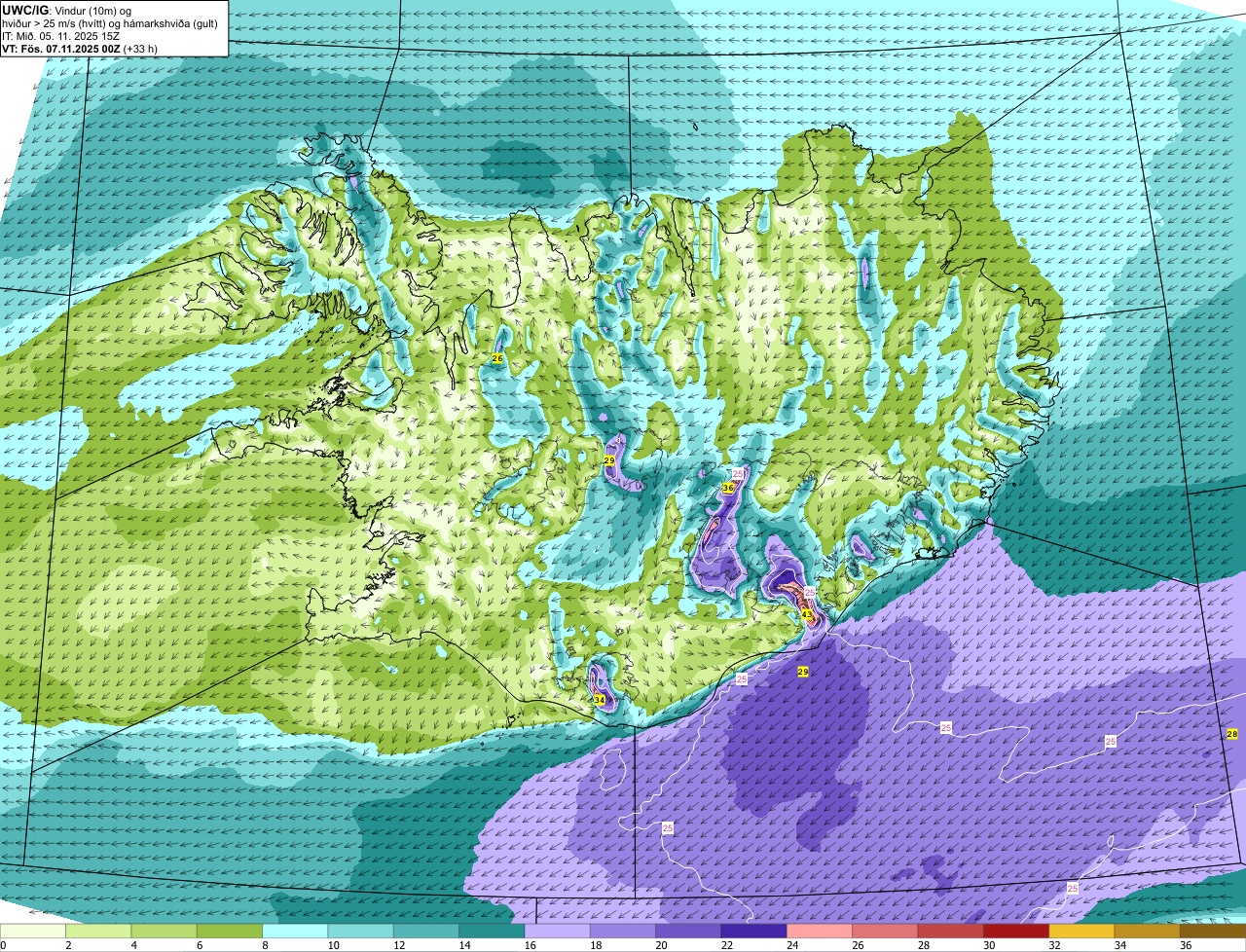Click the title text "UWC/IG: Vindur (10m) og"
The image size is (1246, 952).
coord(67,10)
